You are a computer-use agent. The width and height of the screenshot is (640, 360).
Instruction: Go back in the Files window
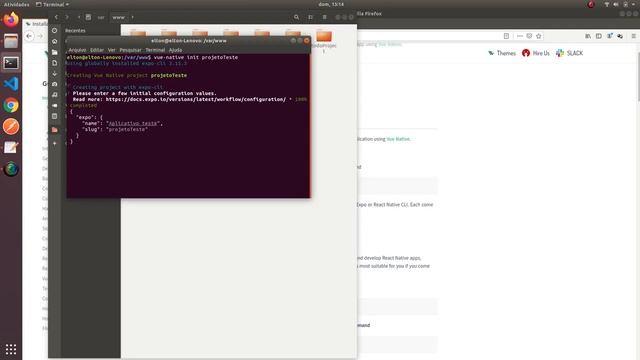click(x=56, y=17)
